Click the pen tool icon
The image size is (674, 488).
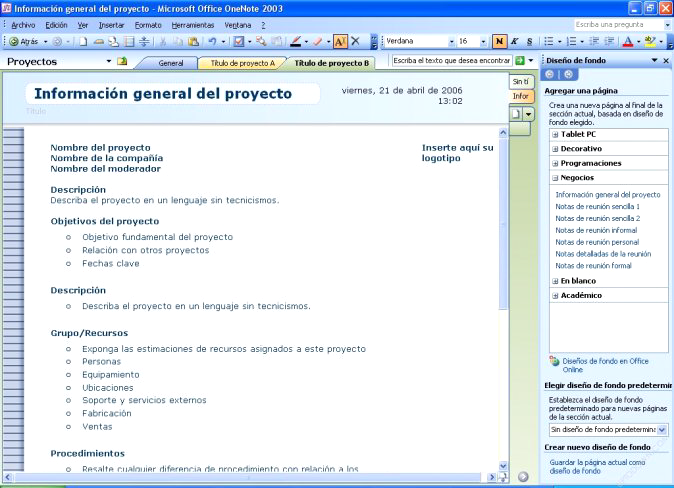click(296, 42)
